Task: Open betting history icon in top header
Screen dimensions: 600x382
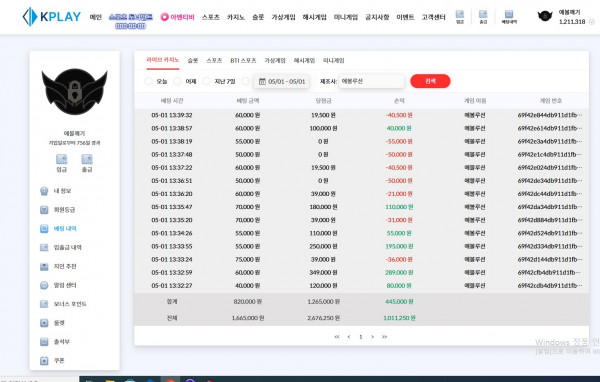Action: pos(509,17)
